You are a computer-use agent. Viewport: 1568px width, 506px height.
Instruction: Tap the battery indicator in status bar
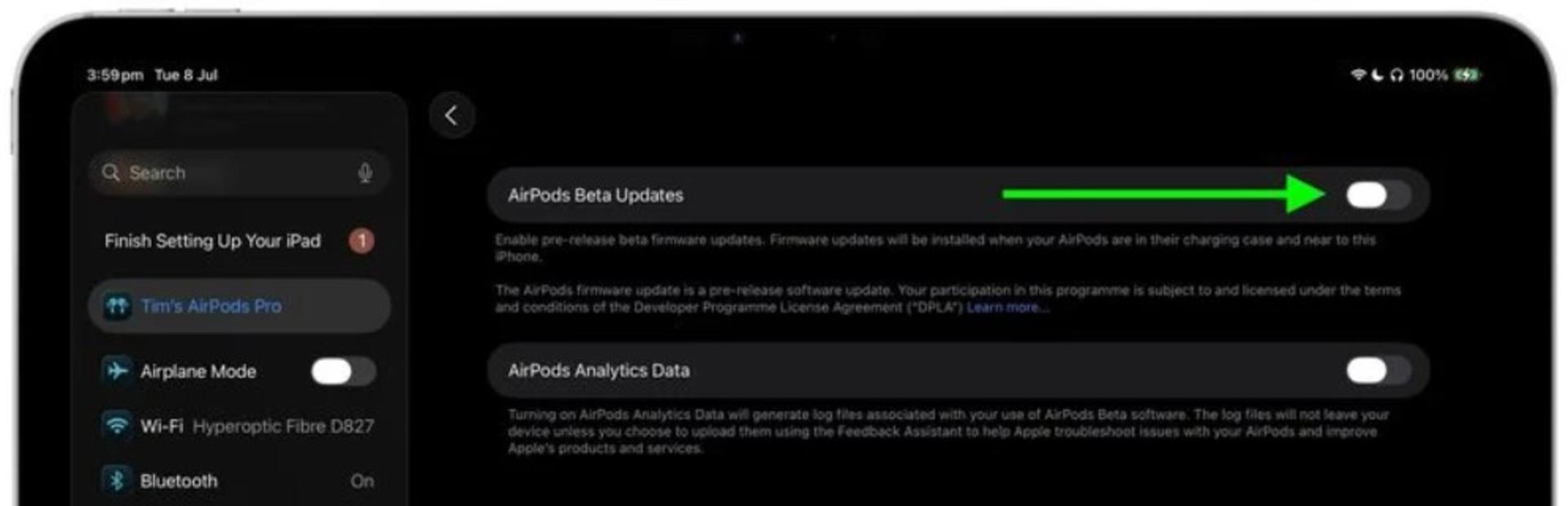click(1467, 75)
